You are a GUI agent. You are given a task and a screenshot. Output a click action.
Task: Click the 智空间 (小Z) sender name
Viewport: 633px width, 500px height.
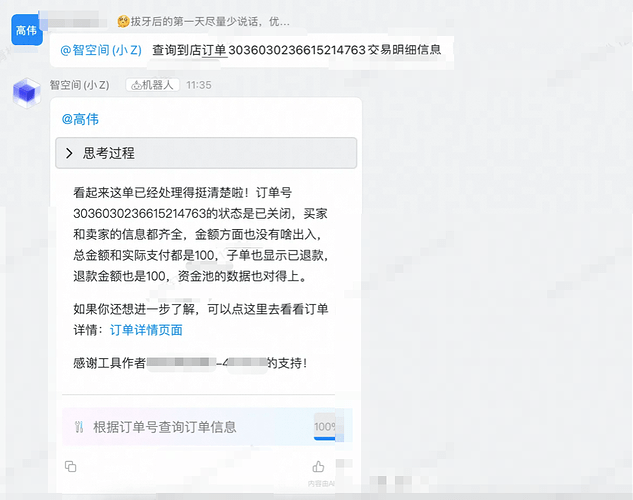click(80, 85)
